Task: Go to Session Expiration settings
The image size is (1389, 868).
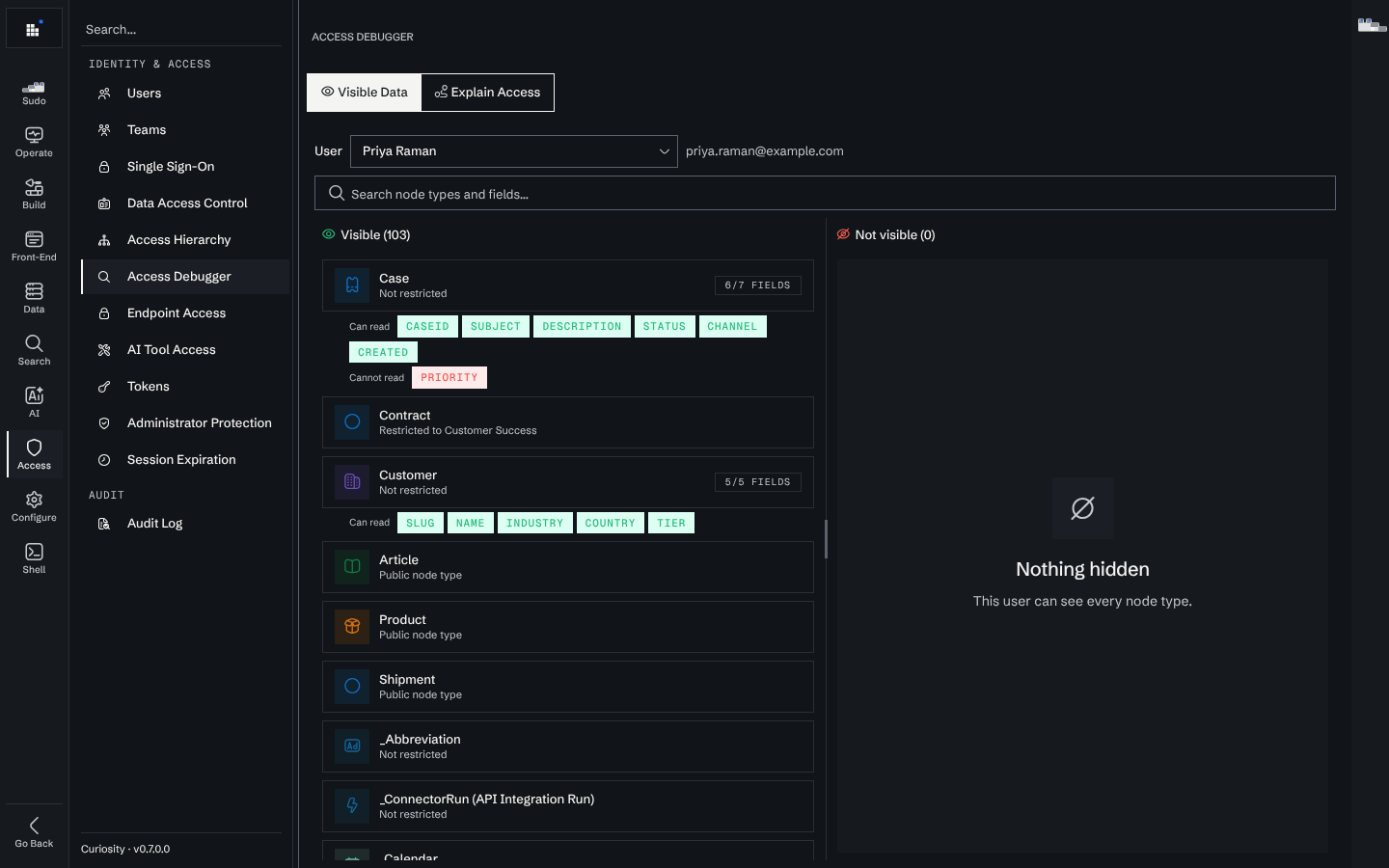Action: [185, 460]
